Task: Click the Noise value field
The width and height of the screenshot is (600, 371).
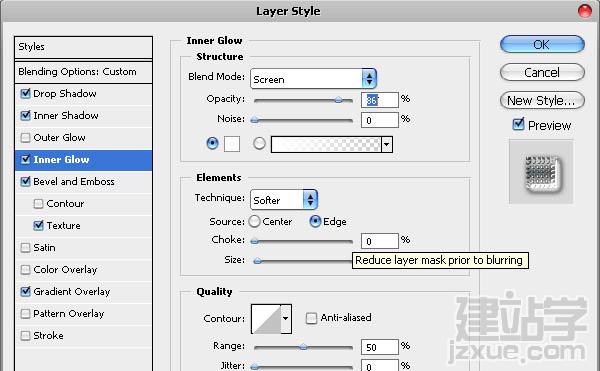Action: click(380, 120)
